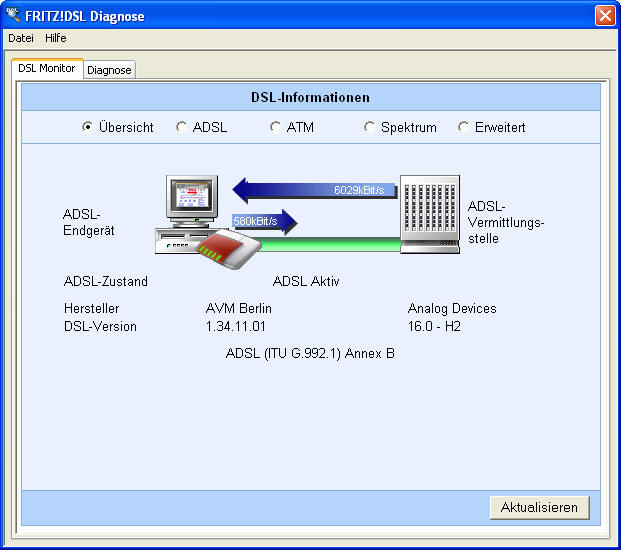
Task: Click the DSL-Informationen heading
Action: 310,97
